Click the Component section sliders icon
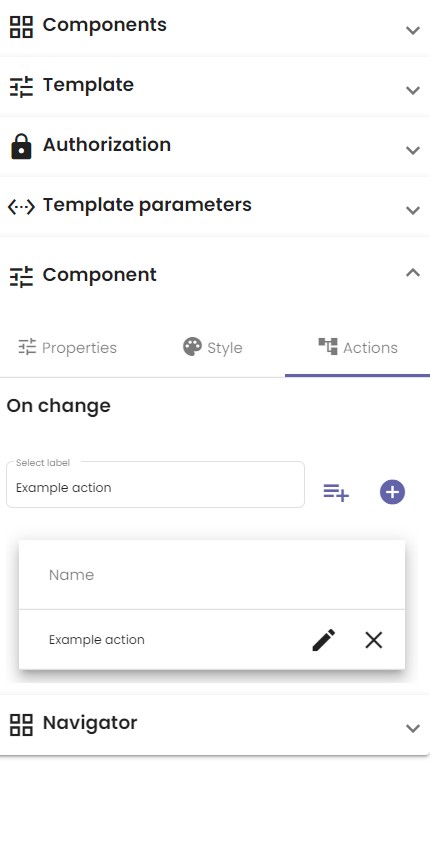This screenshot has width=430, height=868. pyautogui.click(x=21, y=276)
